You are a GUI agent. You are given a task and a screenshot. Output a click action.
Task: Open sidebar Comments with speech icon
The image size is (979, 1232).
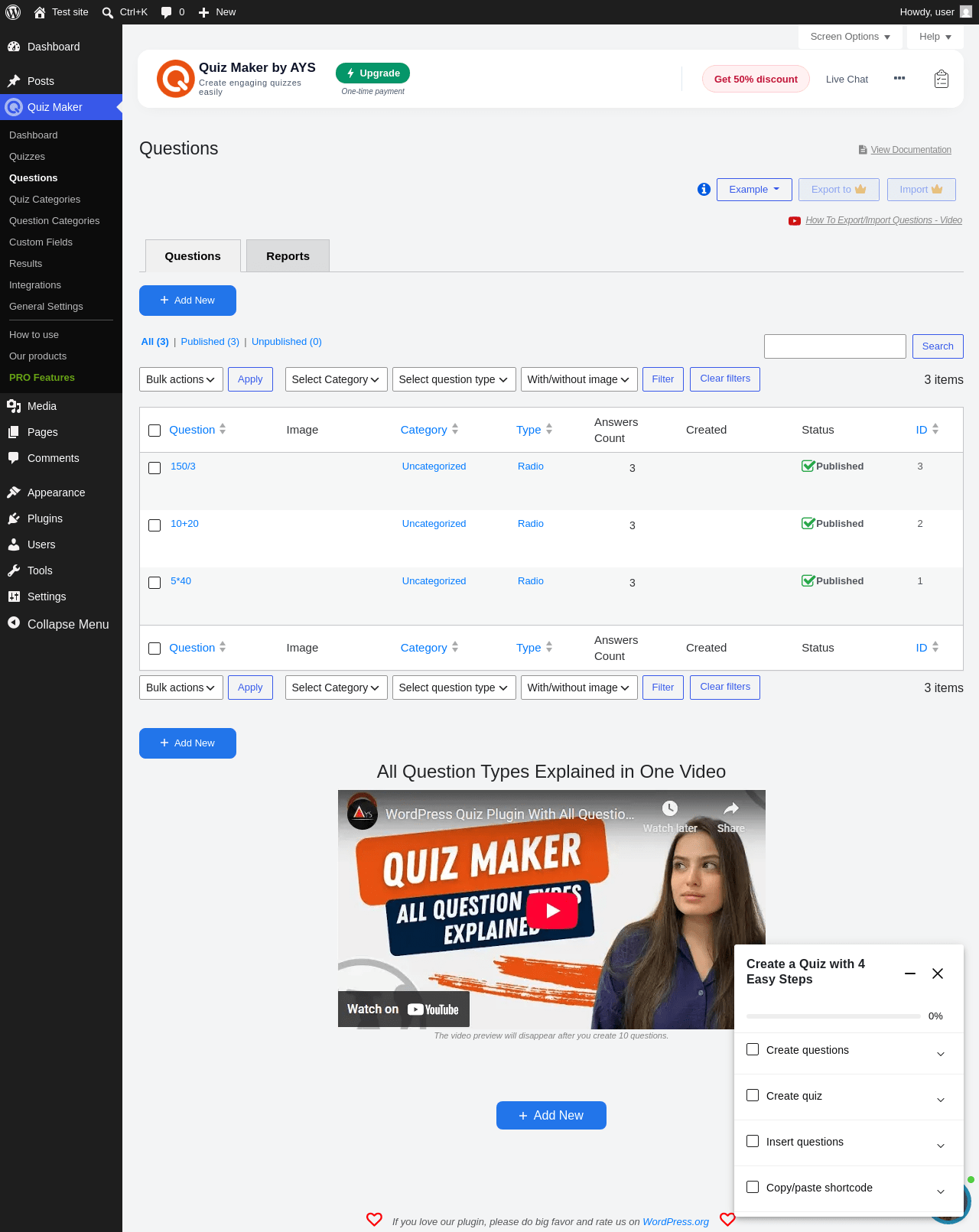coord(61,458)
